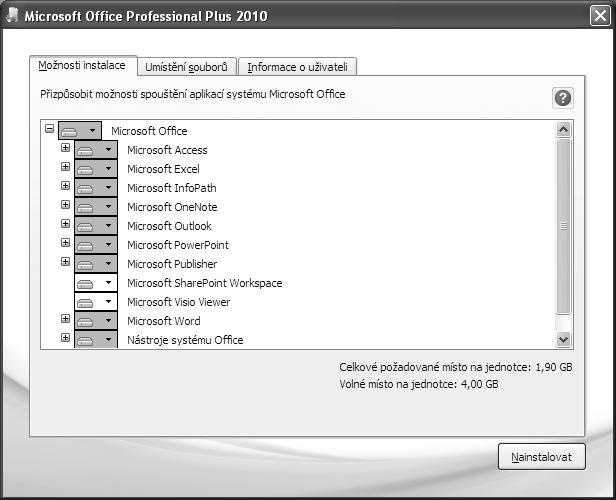Open install options dropdown for Microsoft Excel
The width and height of the screenshot is (616, 500).
pyautogui.click(x=96, y=168)
